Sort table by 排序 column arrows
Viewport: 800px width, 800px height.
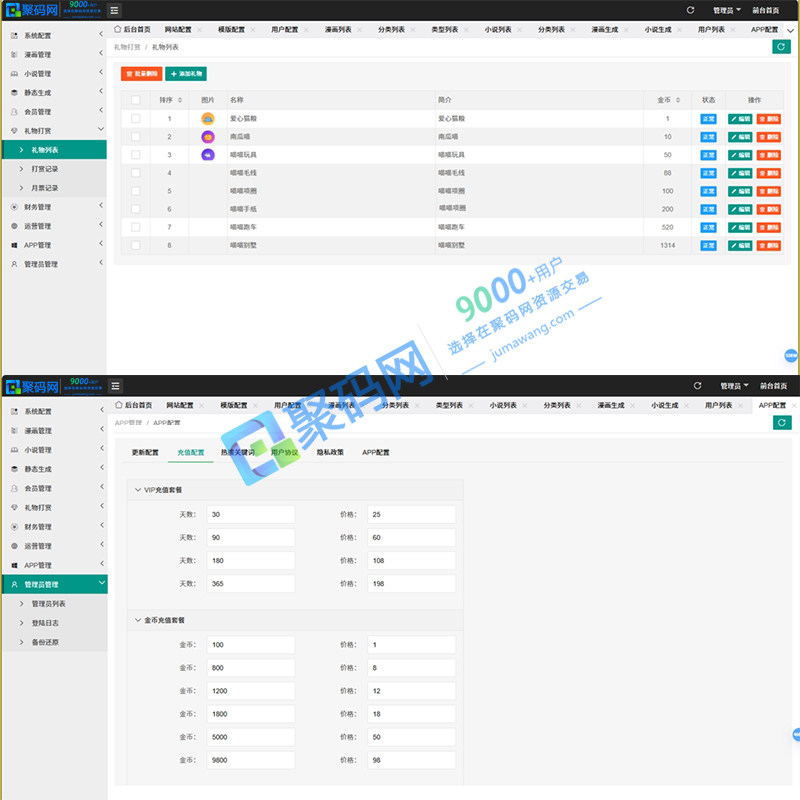point(180,100)
